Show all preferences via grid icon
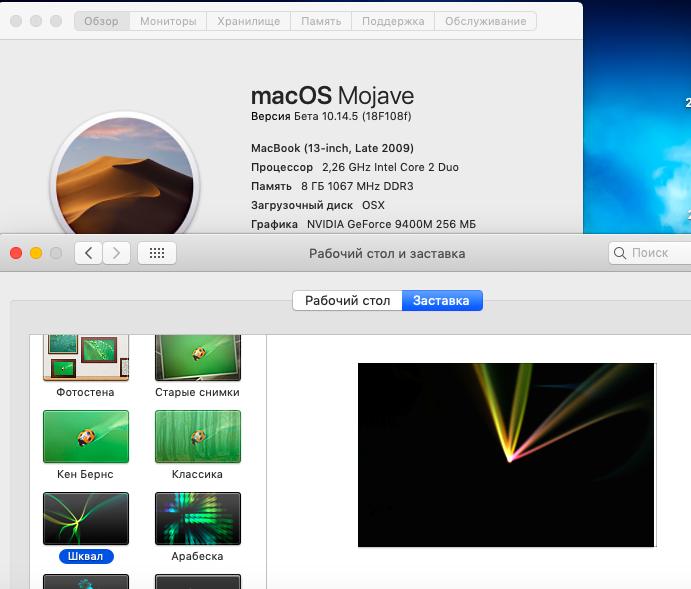Screen dimensions: 691x589 pyautogui.click(x=157, y=253)
